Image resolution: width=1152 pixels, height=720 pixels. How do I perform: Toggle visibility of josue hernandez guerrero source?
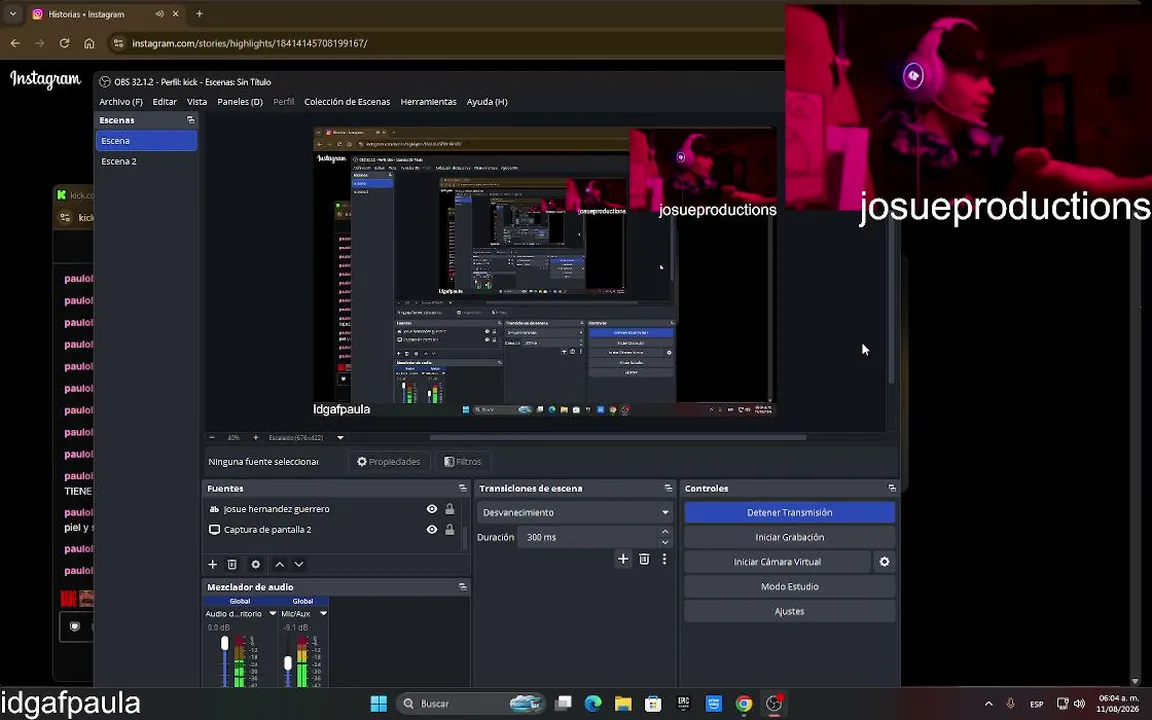432,508
